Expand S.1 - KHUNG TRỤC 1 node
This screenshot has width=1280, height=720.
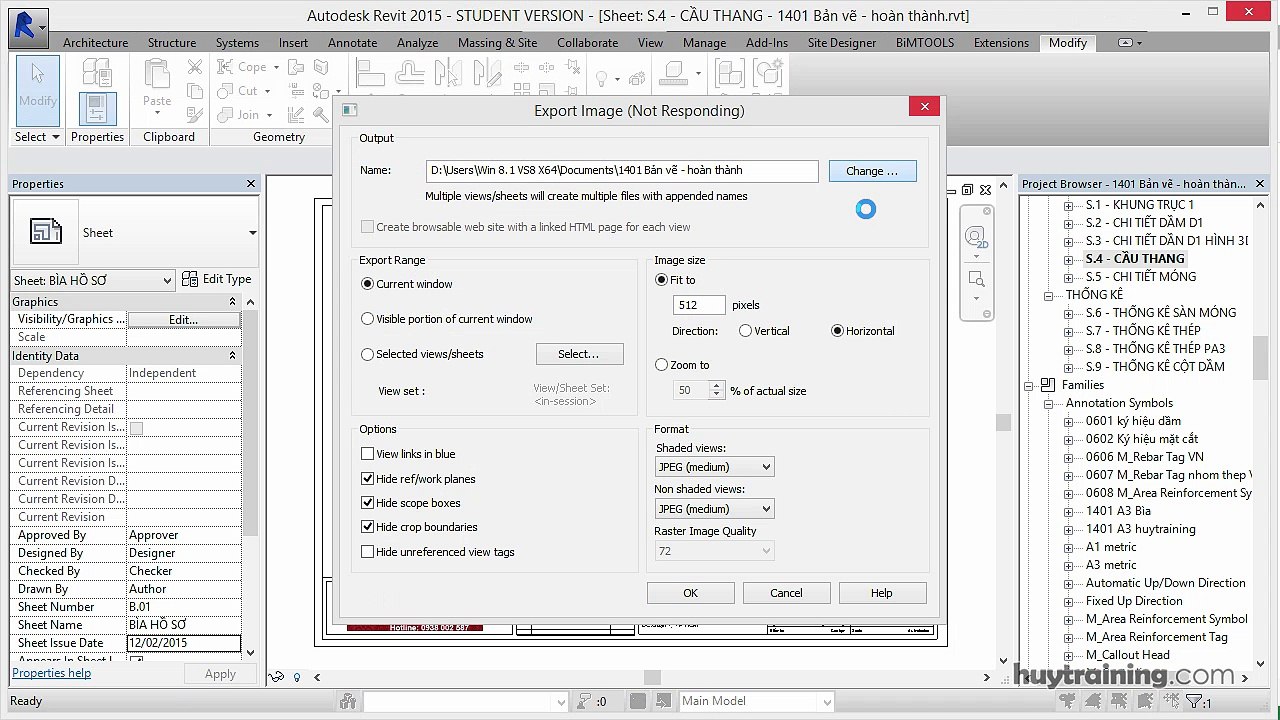pyautogui.click(x=1068, y=205)
